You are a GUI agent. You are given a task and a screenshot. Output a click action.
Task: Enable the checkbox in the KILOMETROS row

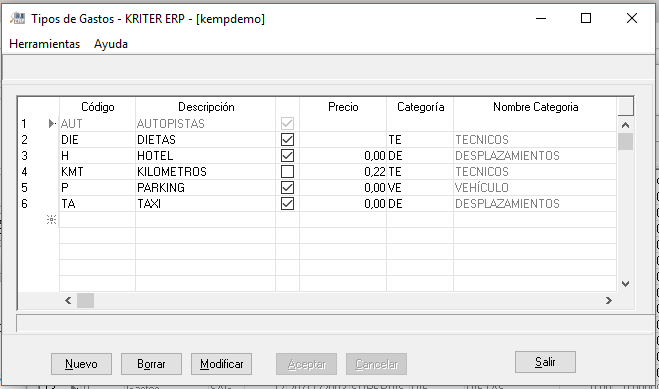(x=287, y=171)
